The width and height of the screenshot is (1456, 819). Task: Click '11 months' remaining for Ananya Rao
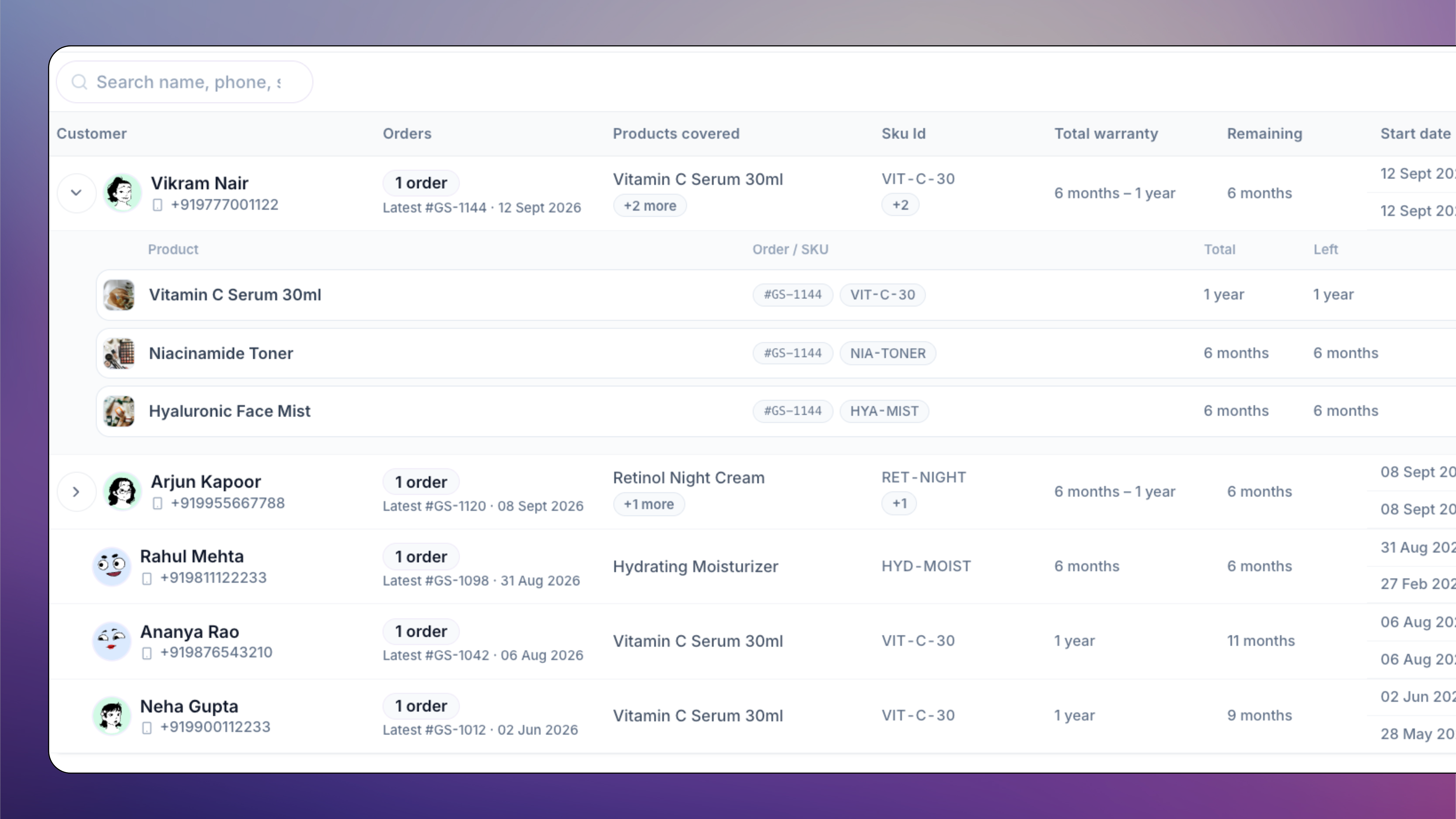tap(1260, 641)
